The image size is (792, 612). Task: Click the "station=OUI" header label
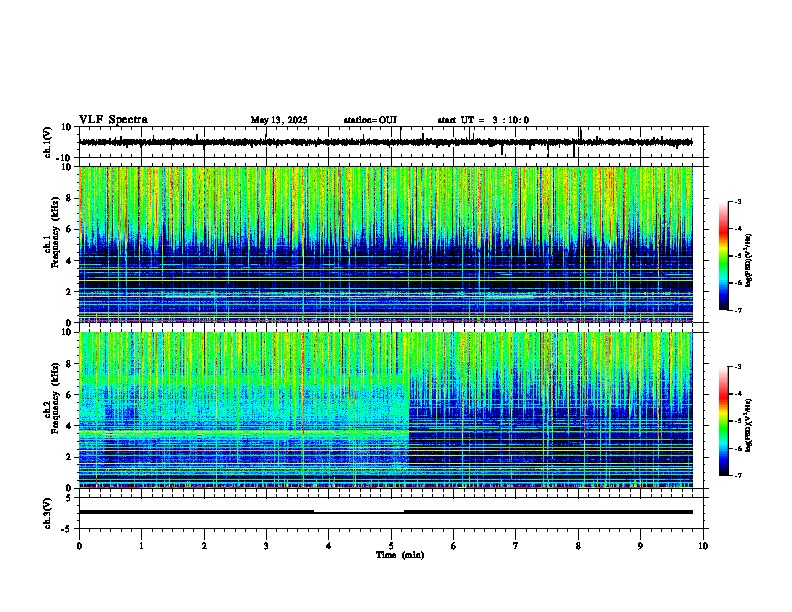tap(370, 120)
